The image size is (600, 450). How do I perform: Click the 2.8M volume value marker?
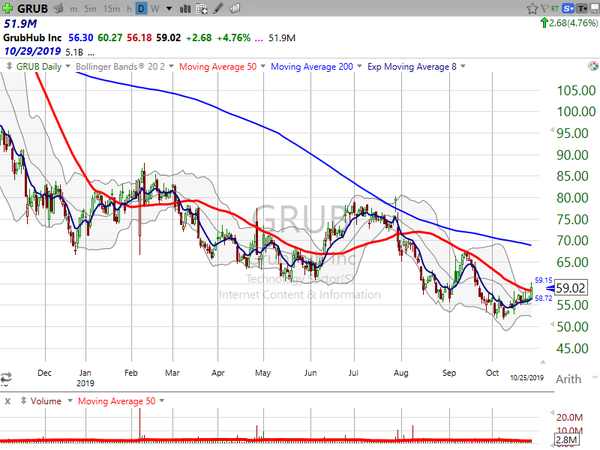click(566, 440)
